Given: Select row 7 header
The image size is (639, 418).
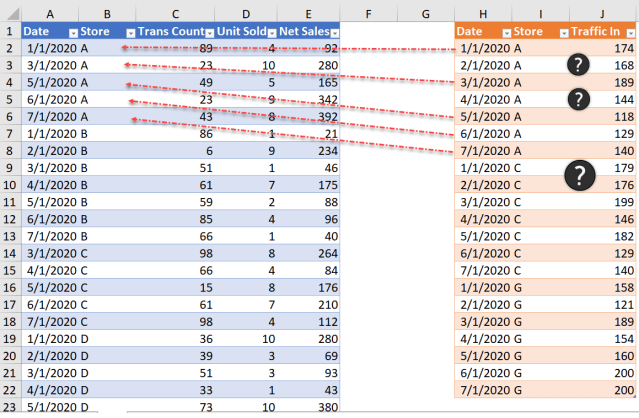Looking at the screenshot, I should click(x=10, y=134).
